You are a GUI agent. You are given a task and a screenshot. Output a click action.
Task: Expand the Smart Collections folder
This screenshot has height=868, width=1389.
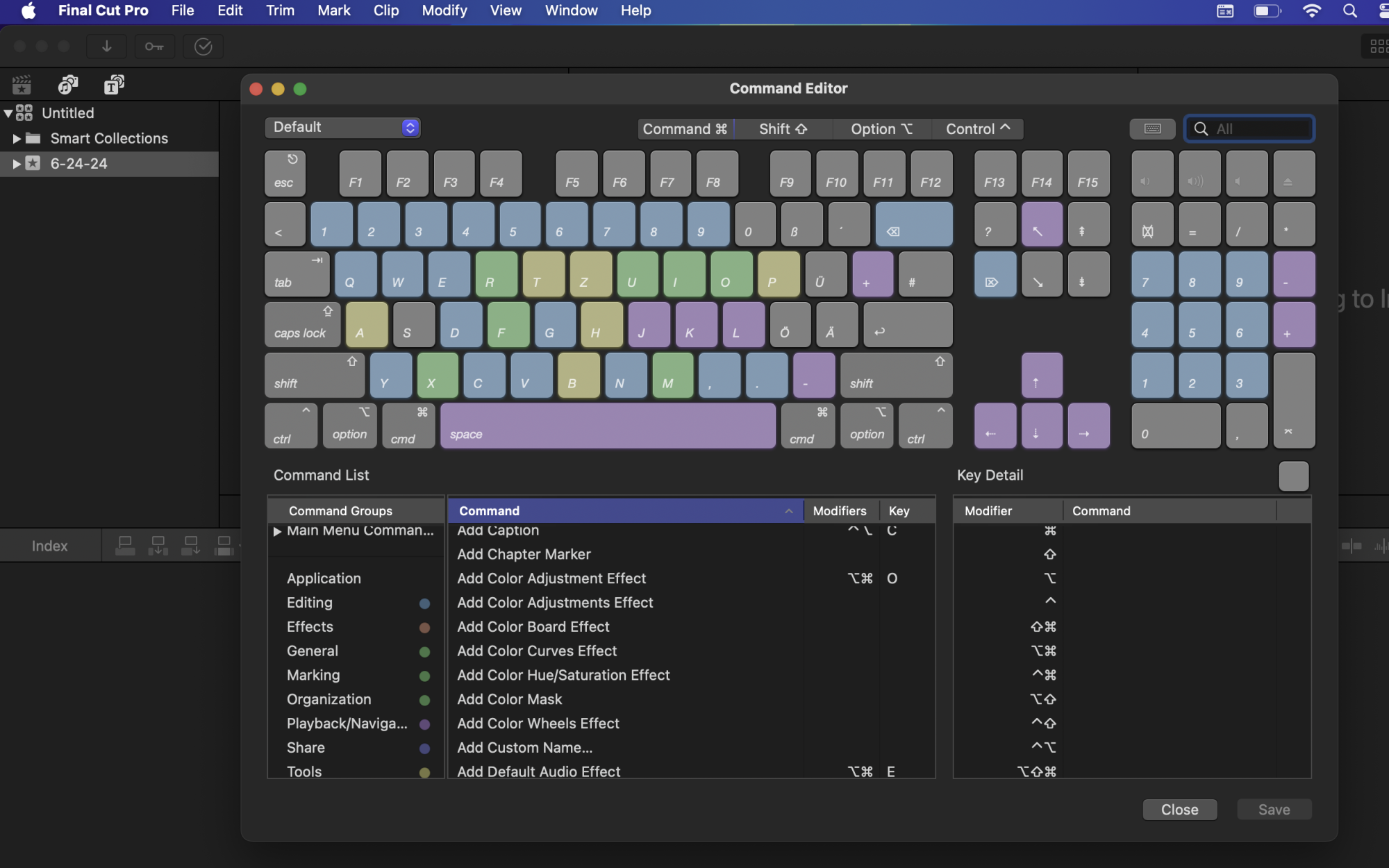(x=16, y=138)
